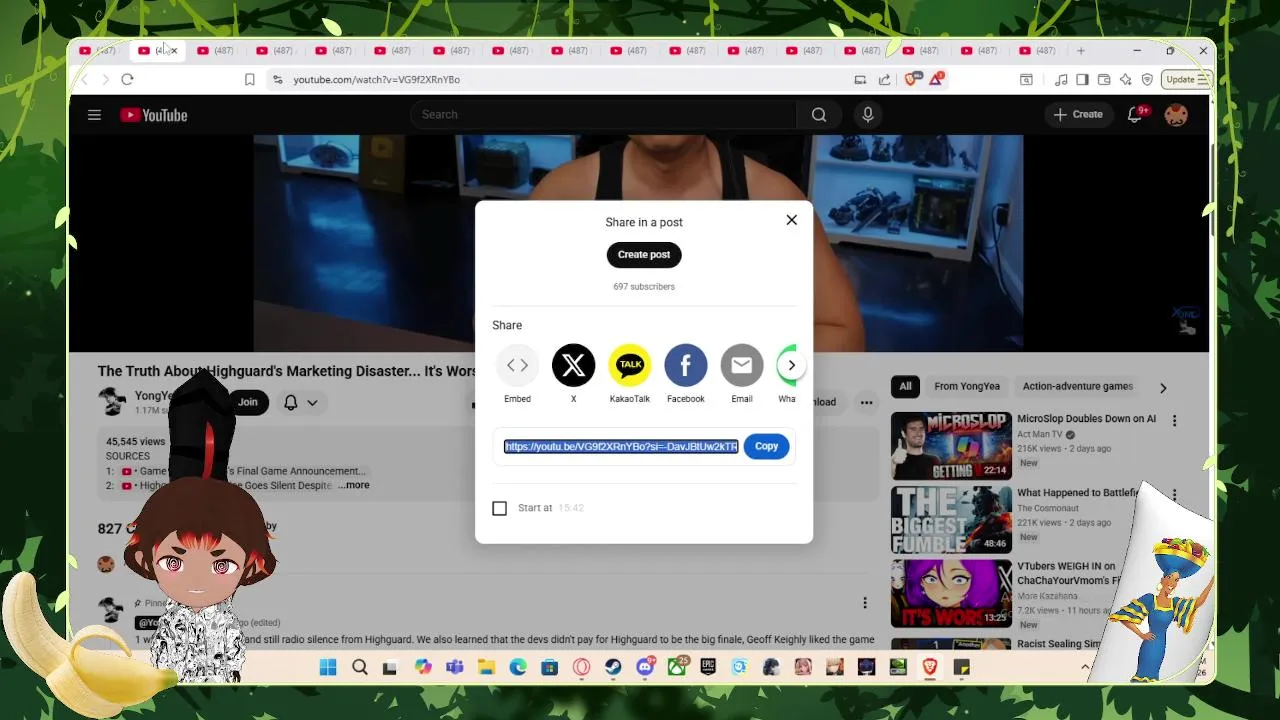Enable the Start at checkbox
The width and height of the screenshot is (1280, 720).
500,508
